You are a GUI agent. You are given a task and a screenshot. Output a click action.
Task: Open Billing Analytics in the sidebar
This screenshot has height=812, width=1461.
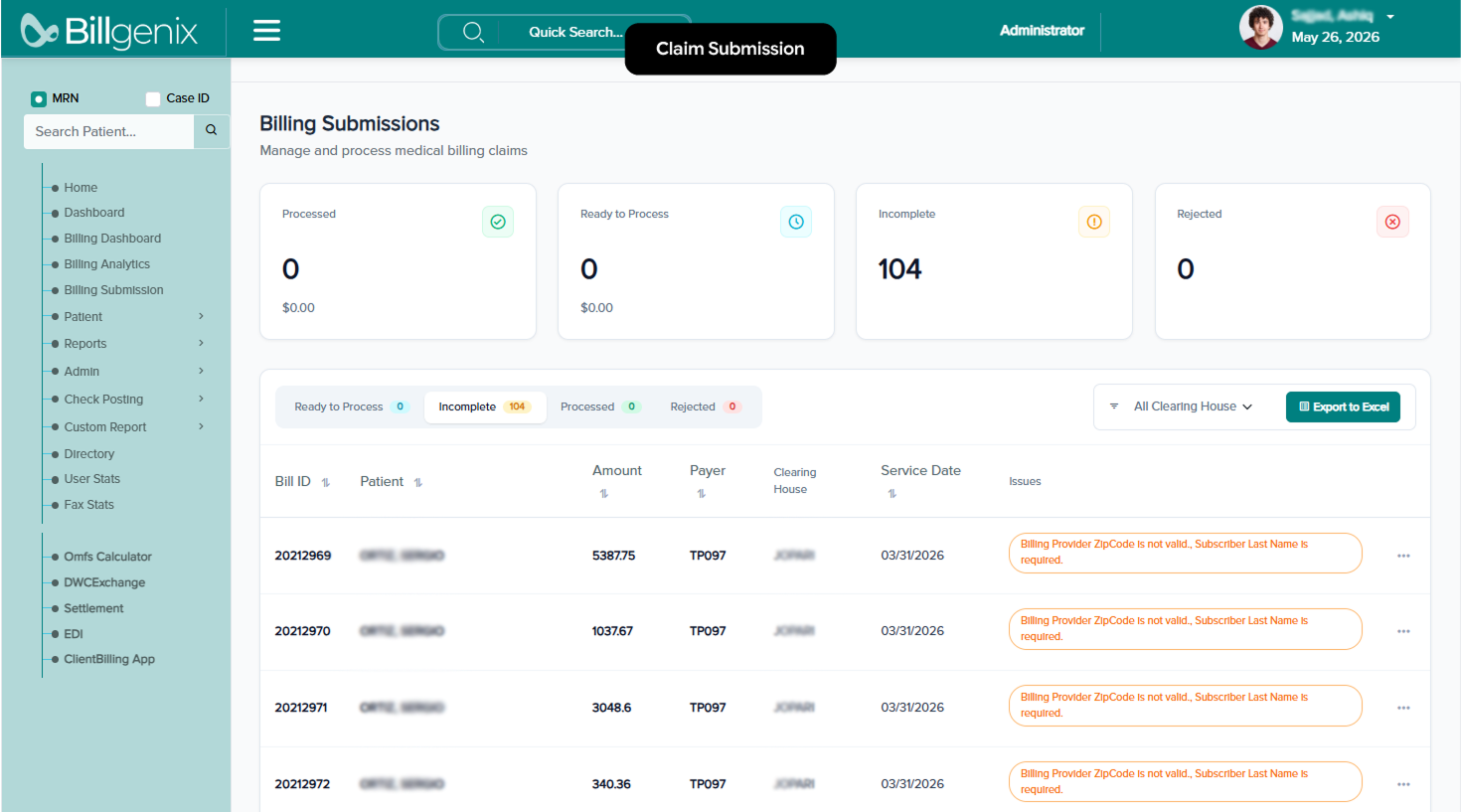(x=106, y=264)
